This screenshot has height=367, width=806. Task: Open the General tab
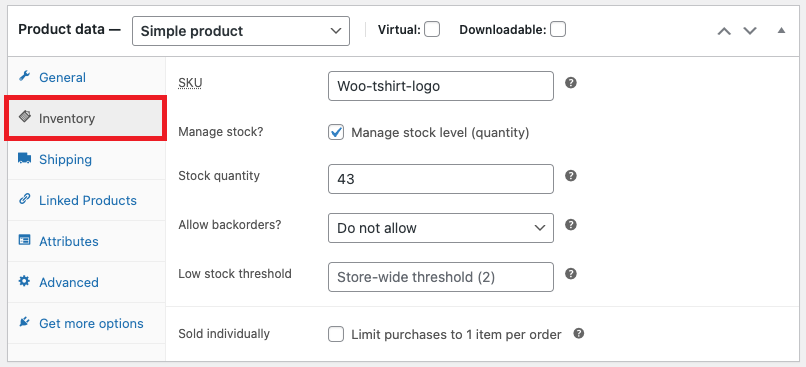pos(86,77)
